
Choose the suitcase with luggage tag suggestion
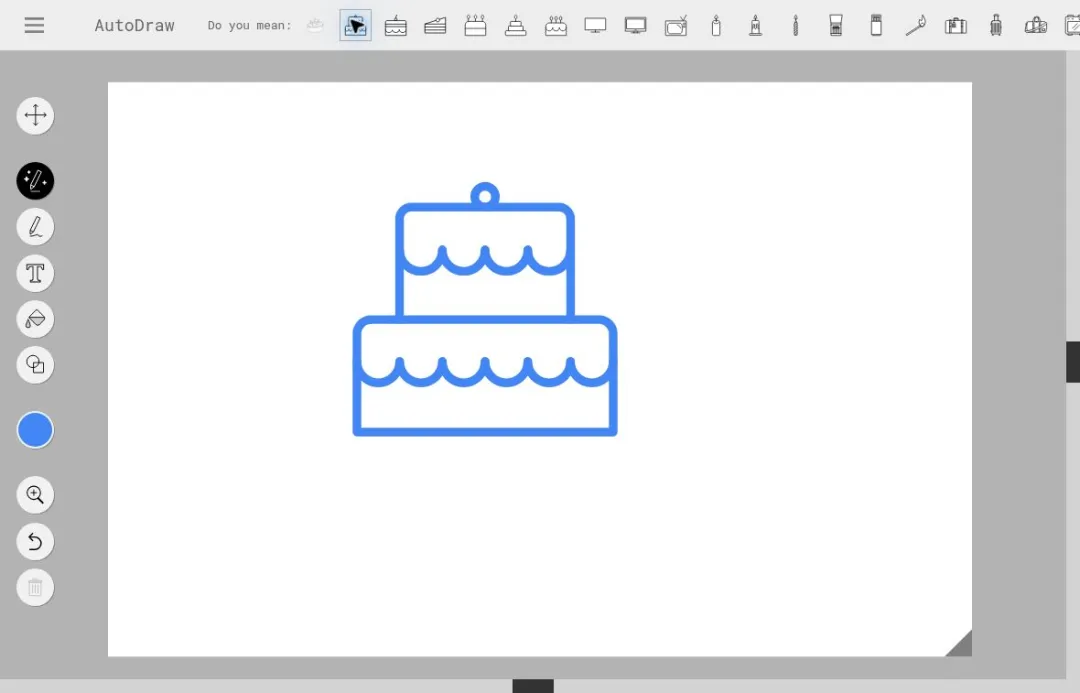955,25
